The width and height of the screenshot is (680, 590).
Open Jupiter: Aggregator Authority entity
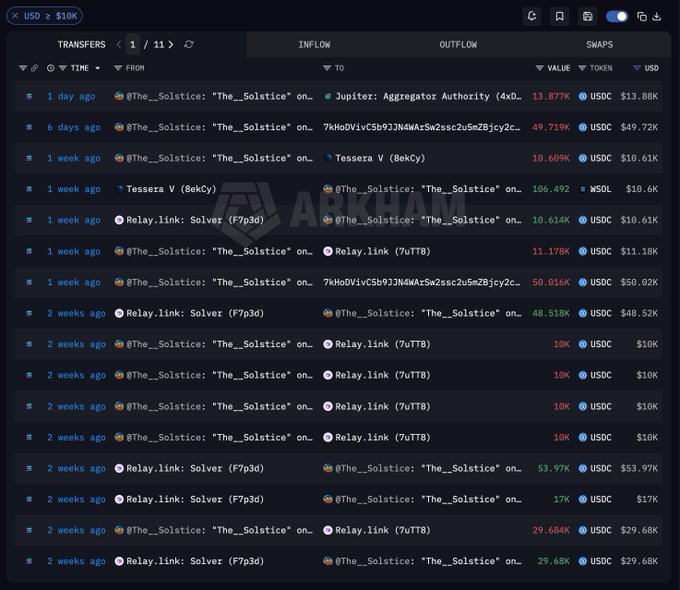(x=428, y=96)
